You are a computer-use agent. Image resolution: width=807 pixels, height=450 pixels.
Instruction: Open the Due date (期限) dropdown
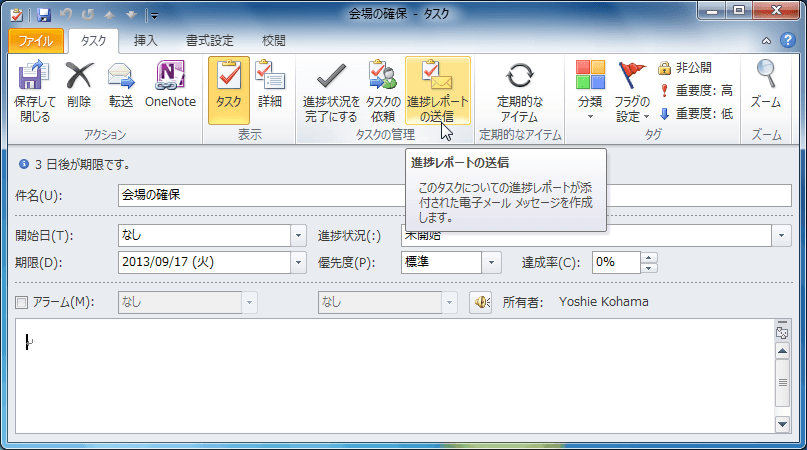coord(298,263)
